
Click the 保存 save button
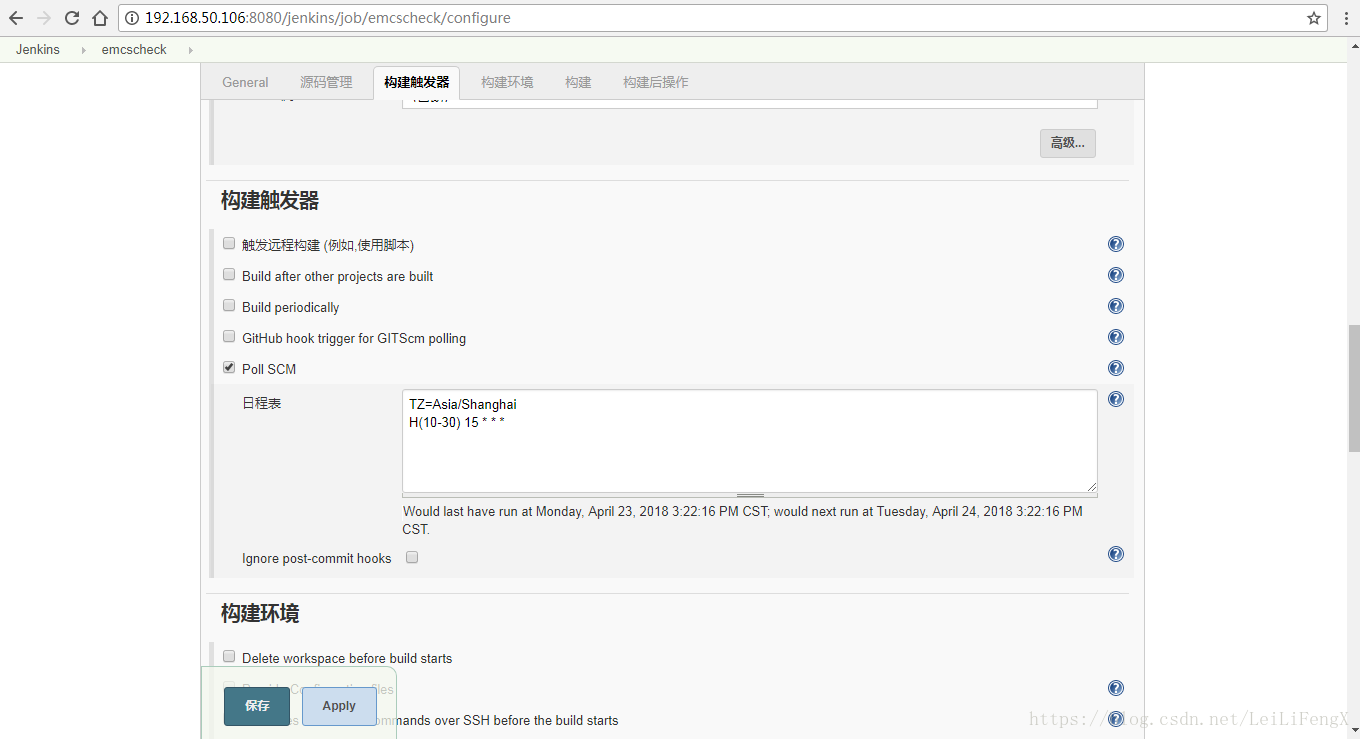(x=257, y=706)
